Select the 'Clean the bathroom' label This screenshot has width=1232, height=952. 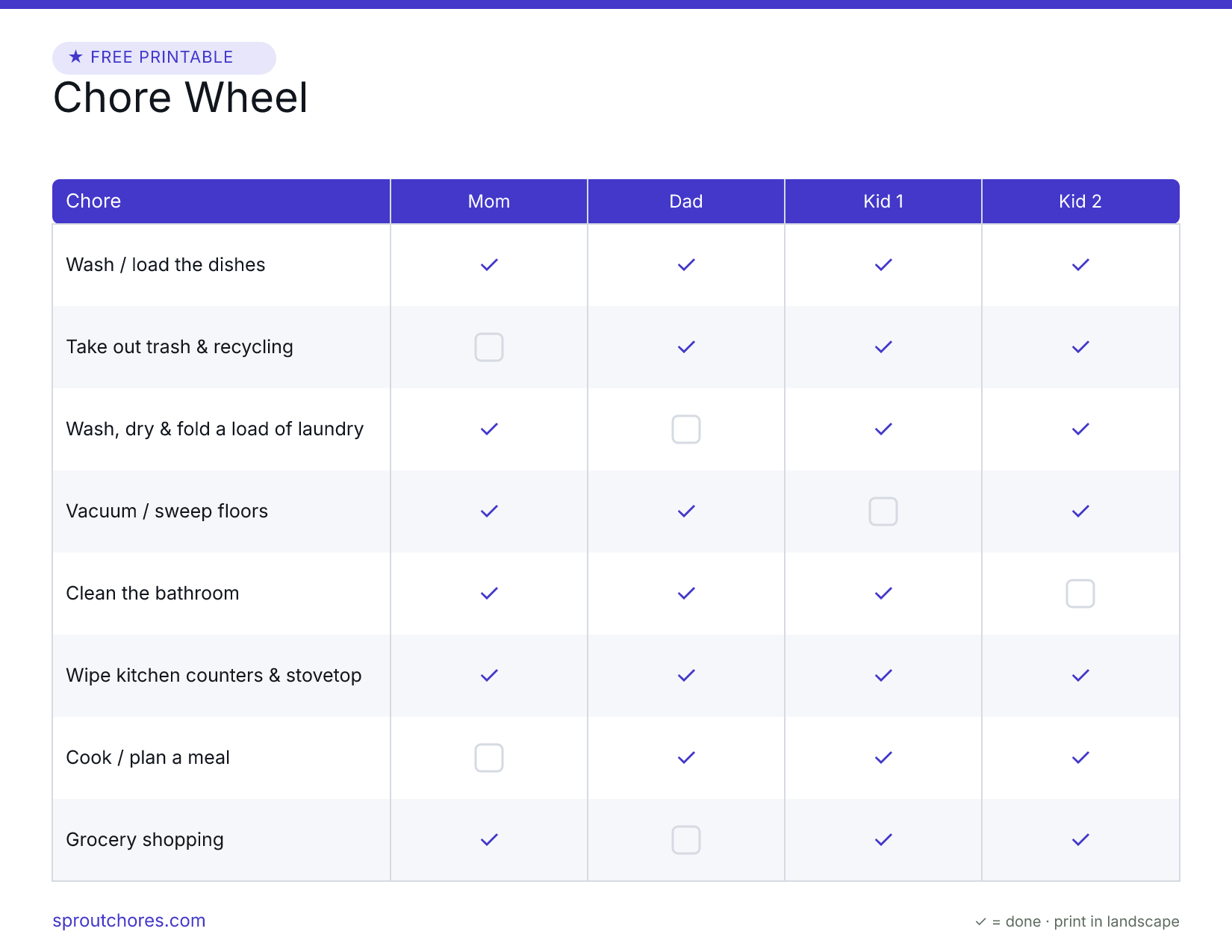tap(152, 594)
